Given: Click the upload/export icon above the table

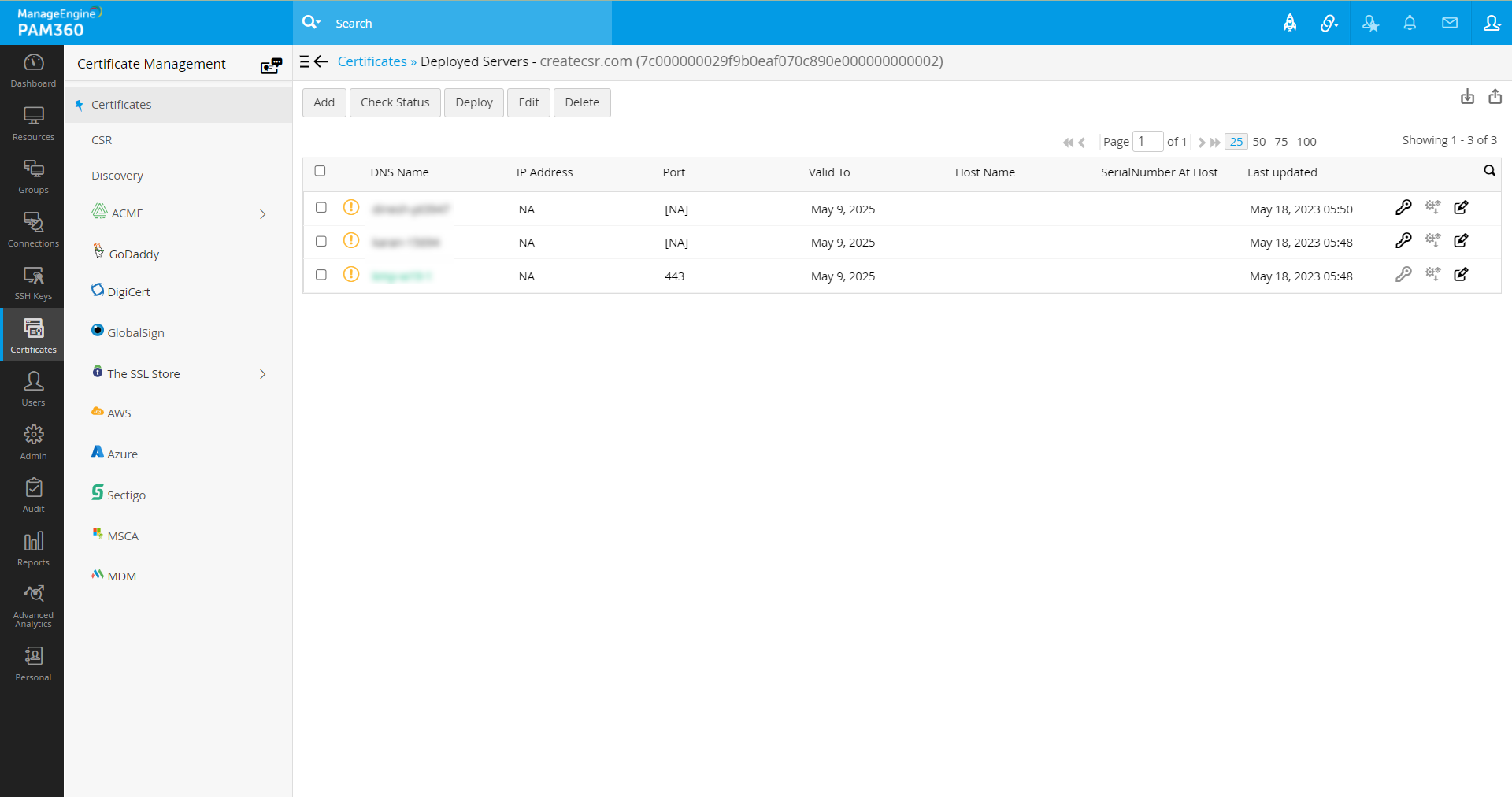Looking at the screenshot, I should (1495, 96).
